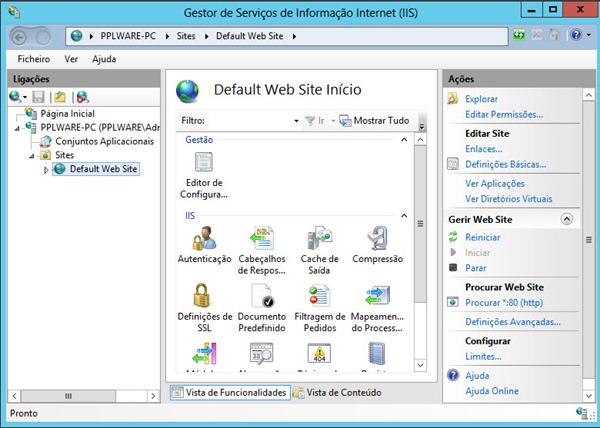Screen dimensions: 600x428
Task: Select Página Inicial in the tree
Action: click(x=67, y=114)
